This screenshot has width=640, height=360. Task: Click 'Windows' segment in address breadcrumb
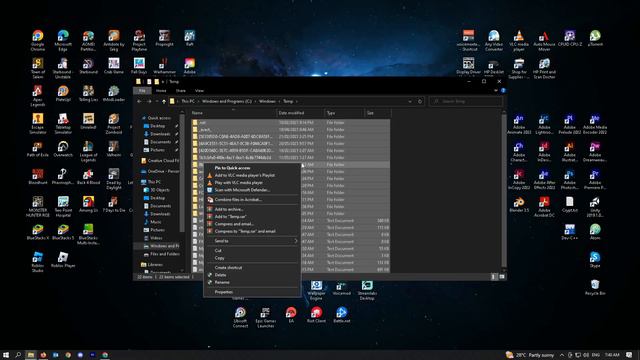[x=267, y=101]
